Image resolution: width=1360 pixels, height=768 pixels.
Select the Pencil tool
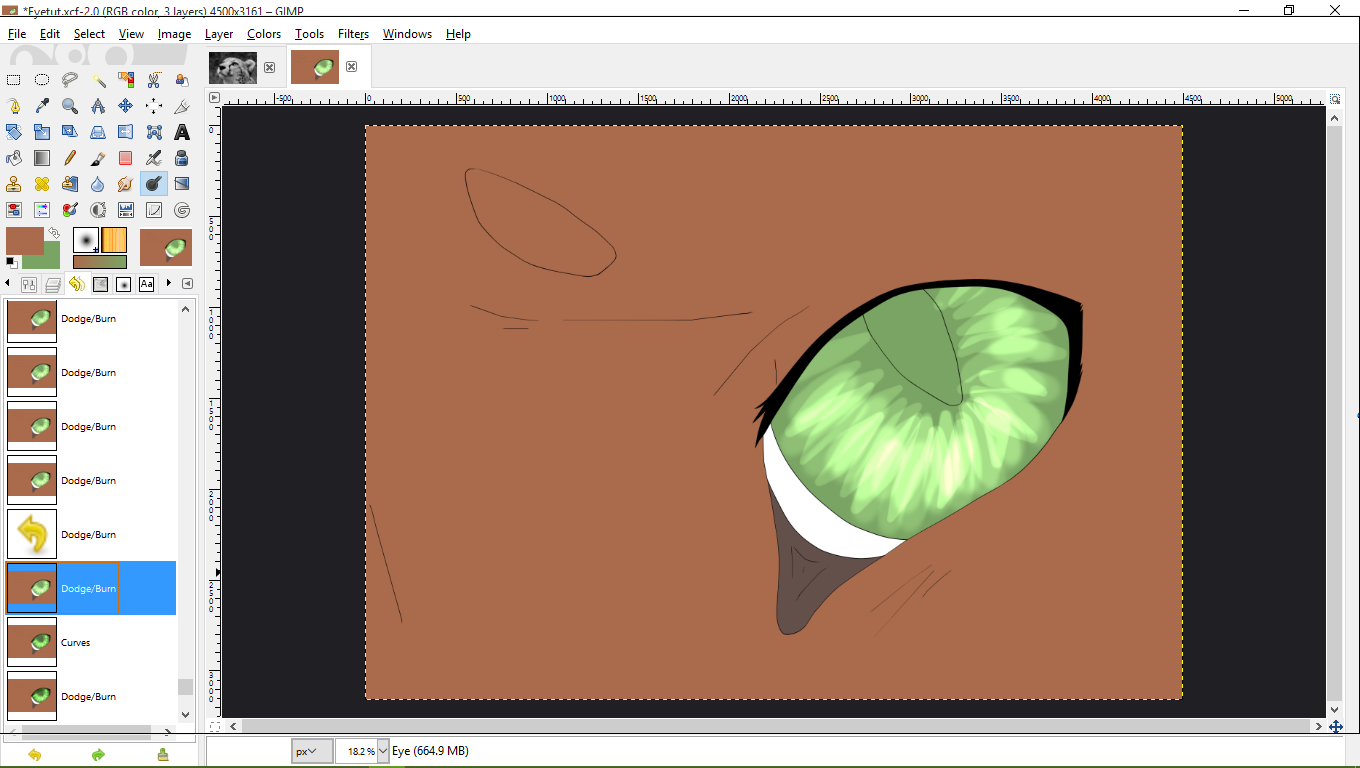pyautogui.click(x=70, y=158)
